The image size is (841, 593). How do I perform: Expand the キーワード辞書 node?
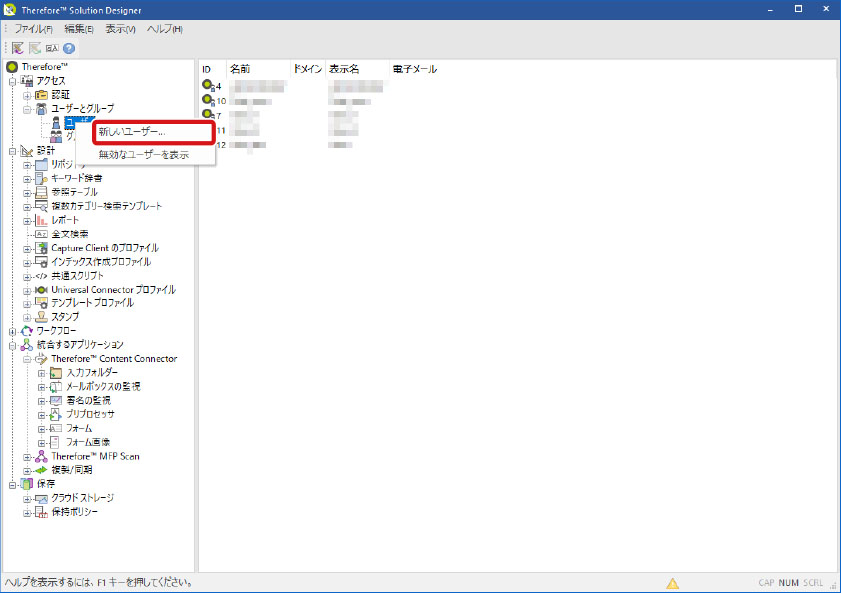tap(27, 178)
